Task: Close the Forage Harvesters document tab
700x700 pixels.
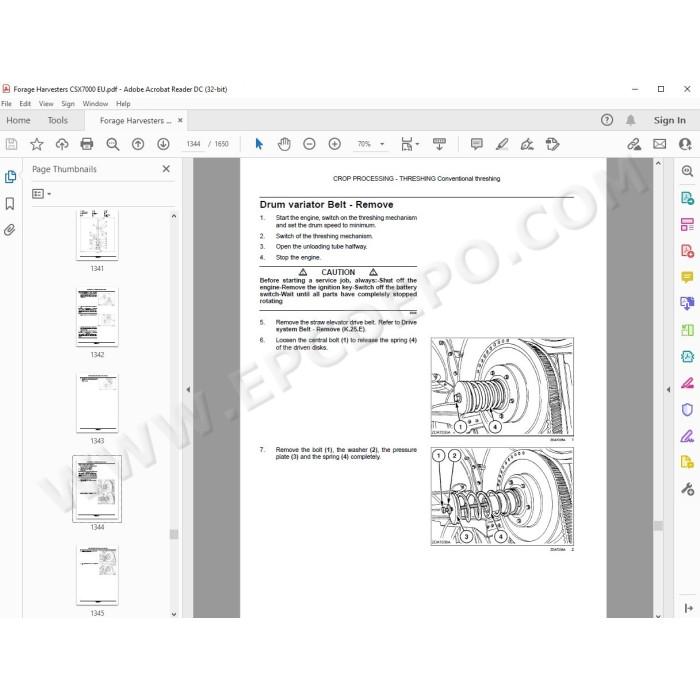Action: pos(180,120)
